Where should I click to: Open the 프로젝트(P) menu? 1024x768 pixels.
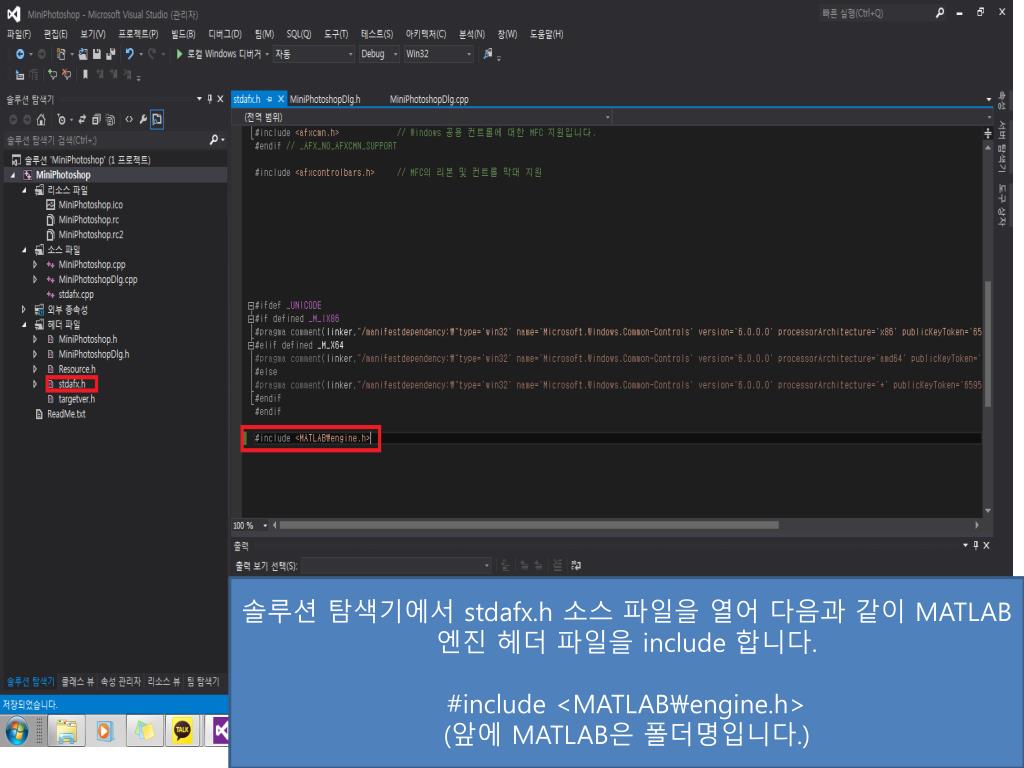click(138, 34)
